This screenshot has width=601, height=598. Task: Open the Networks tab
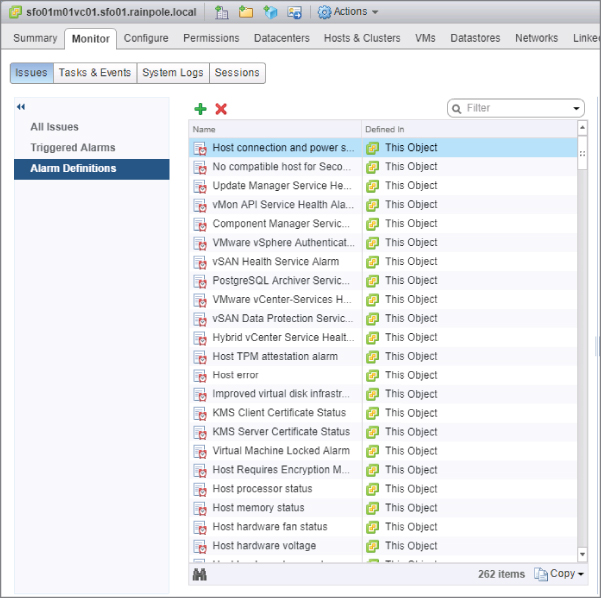[537, 38]
